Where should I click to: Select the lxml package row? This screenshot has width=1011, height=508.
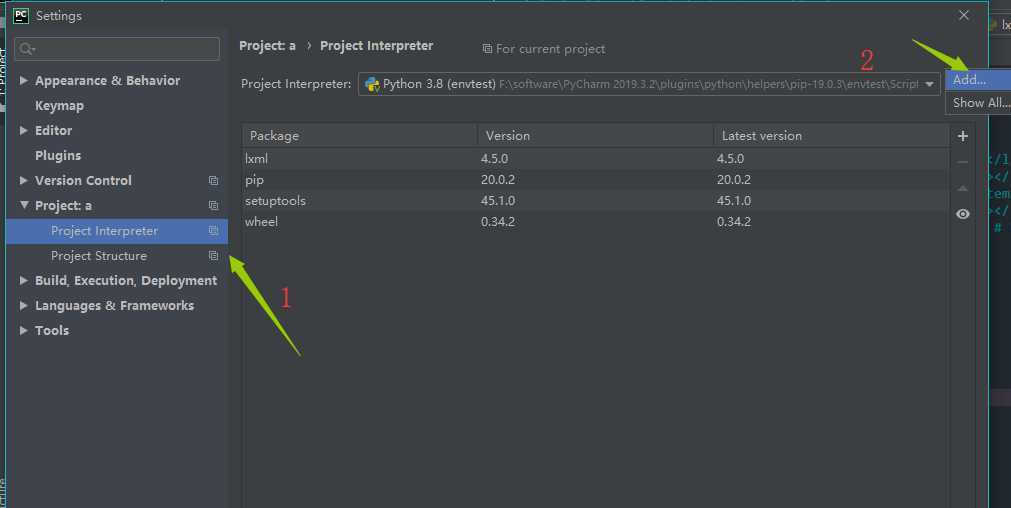(x=595, y=159)
